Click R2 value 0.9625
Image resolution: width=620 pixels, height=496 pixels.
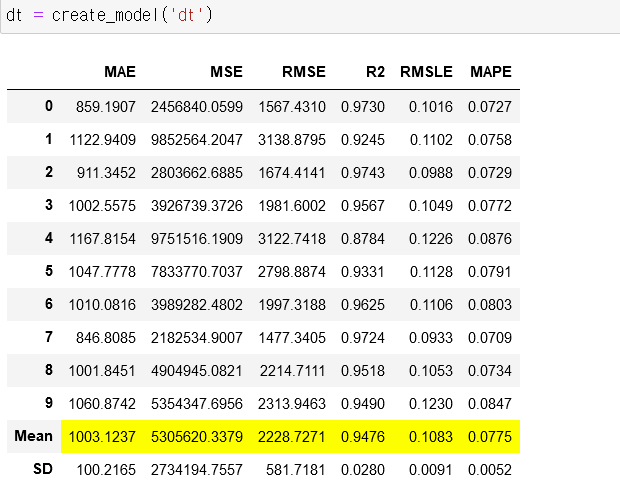[363, 305]
